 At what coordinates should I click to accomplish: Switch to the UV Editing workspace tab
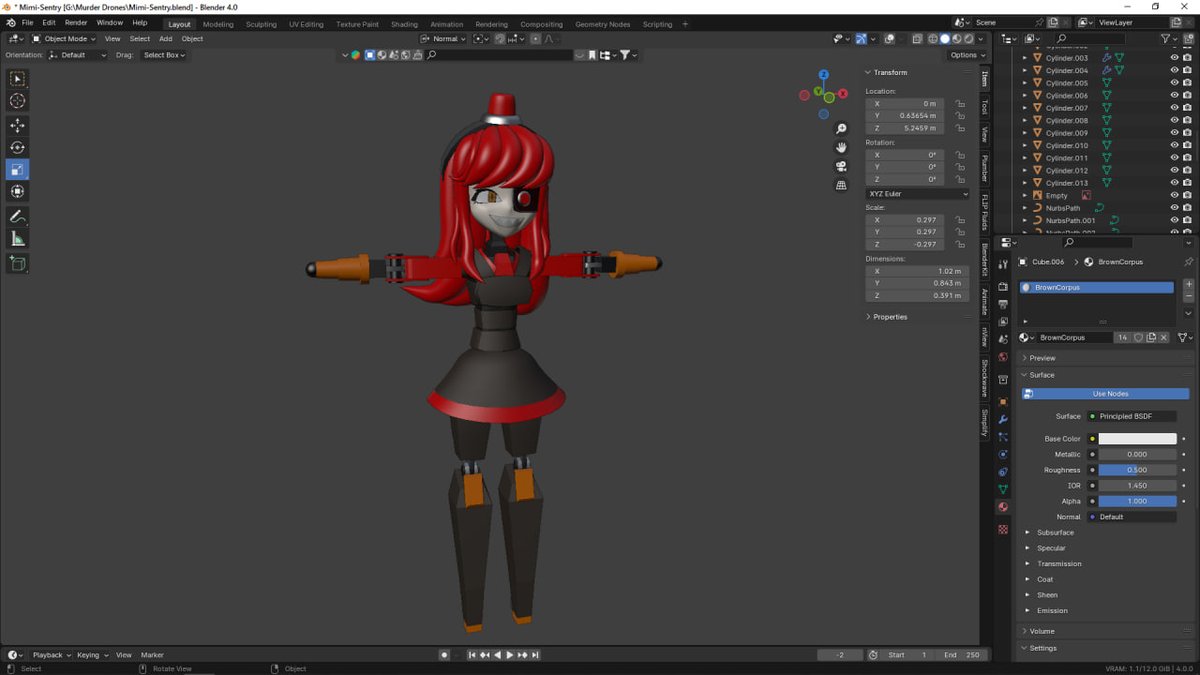(306, 24)
